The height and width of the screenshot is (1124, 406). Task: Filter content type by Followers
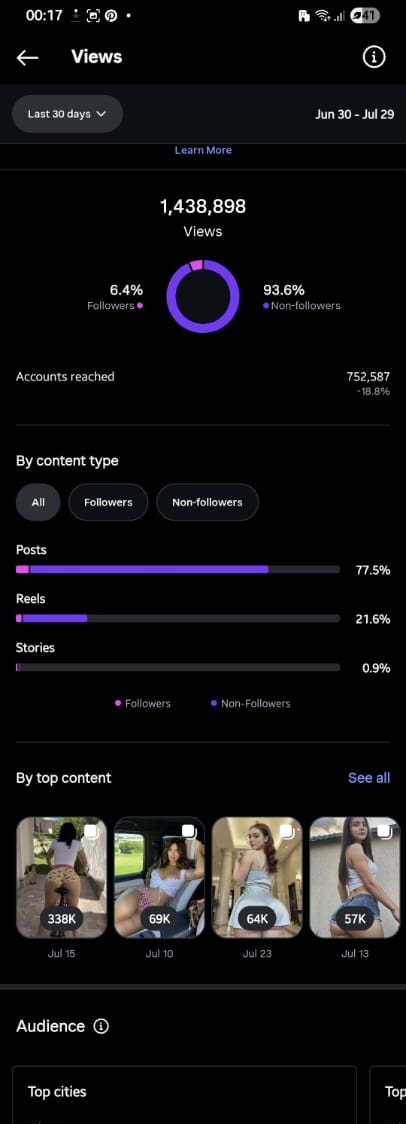108,503
